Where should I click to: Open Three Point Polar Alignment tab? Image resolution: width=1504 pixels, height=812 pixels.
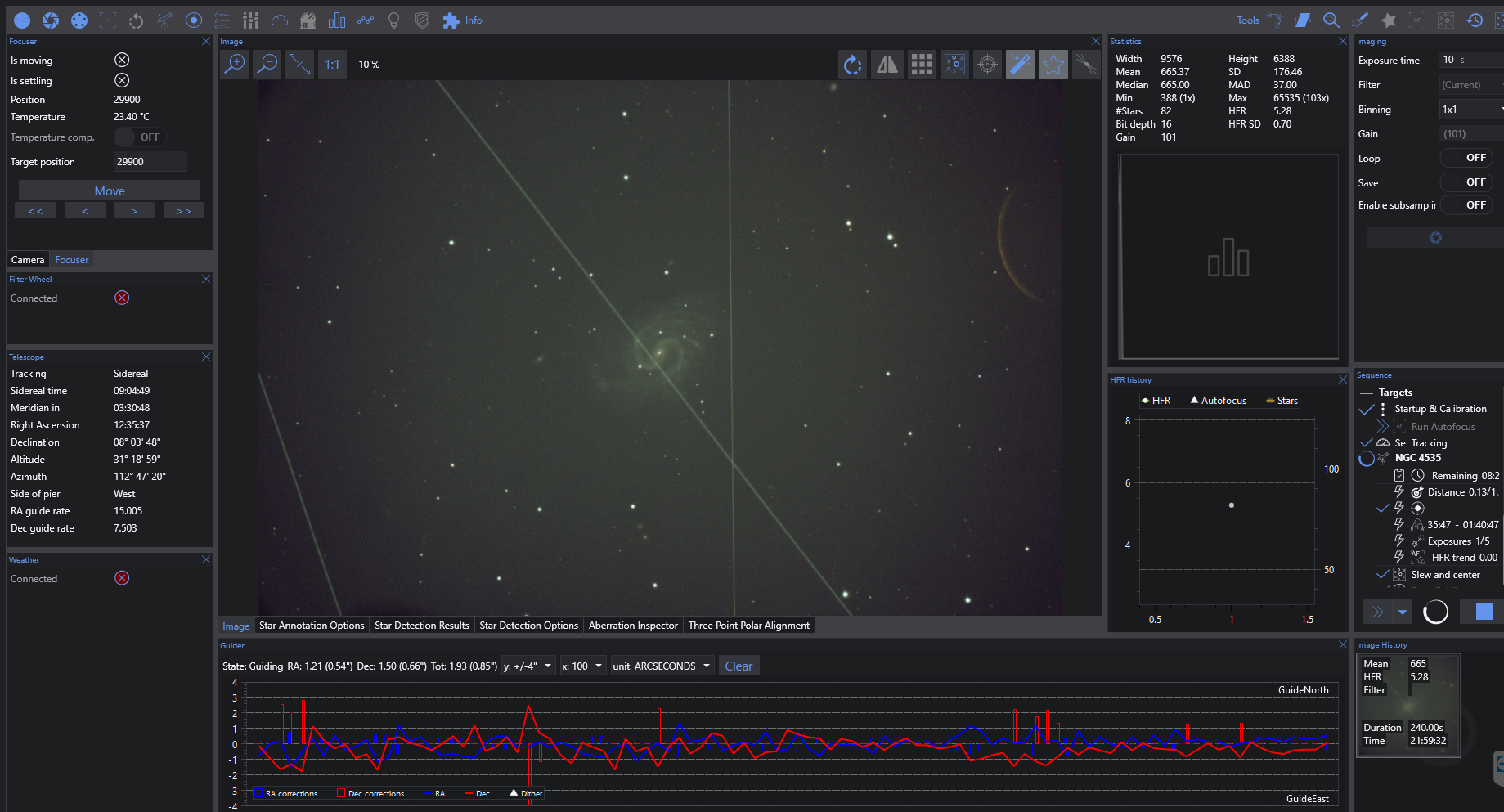(x=748, y=626)
